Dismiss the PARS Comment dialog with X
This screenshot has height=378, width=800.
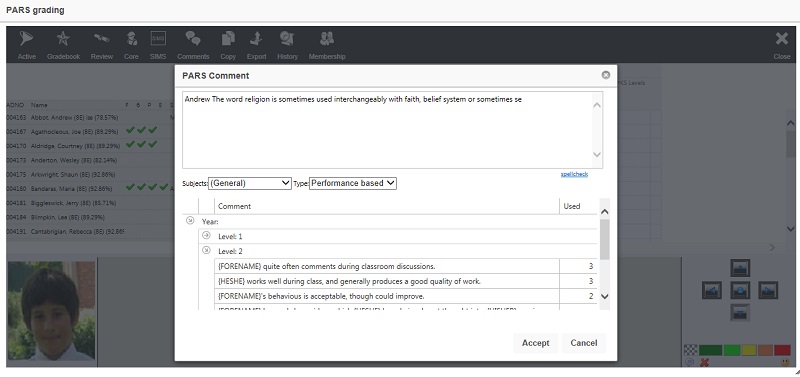pyautogui.click(x=606, y=75)
